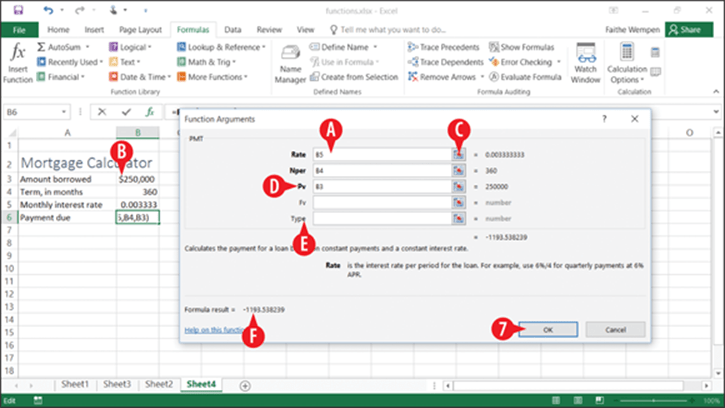Click Evaluate Formula

click(x=525, y=77)
